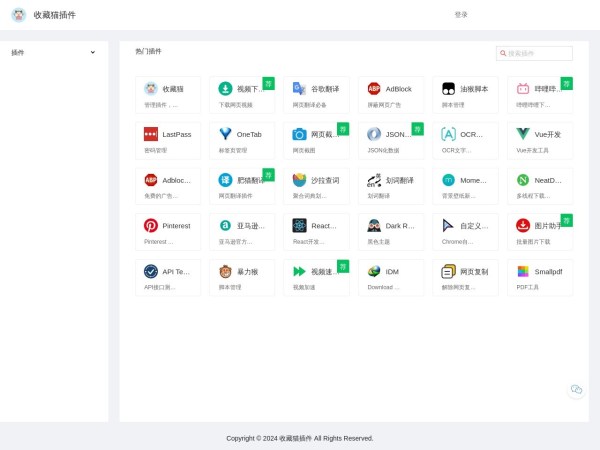Click the IDM download manager icon
The image size is (600, 450).
[x=374, y=271]
